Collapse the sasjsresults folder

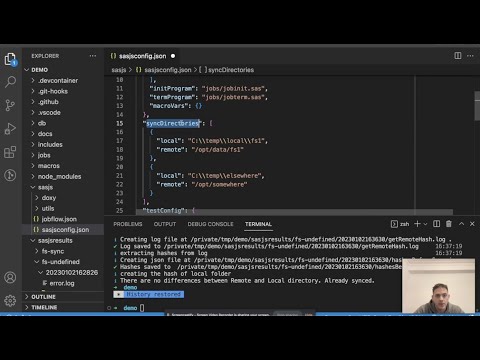coord(55,240)
